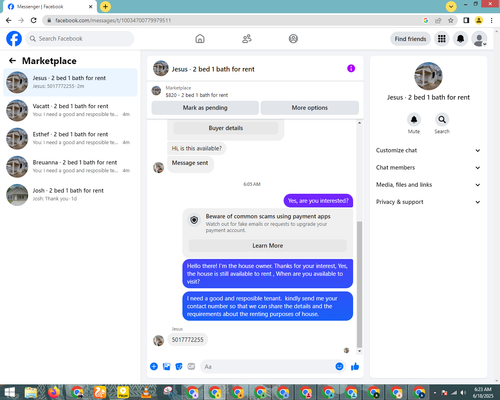Launch Firefox from taskbar

54,392
